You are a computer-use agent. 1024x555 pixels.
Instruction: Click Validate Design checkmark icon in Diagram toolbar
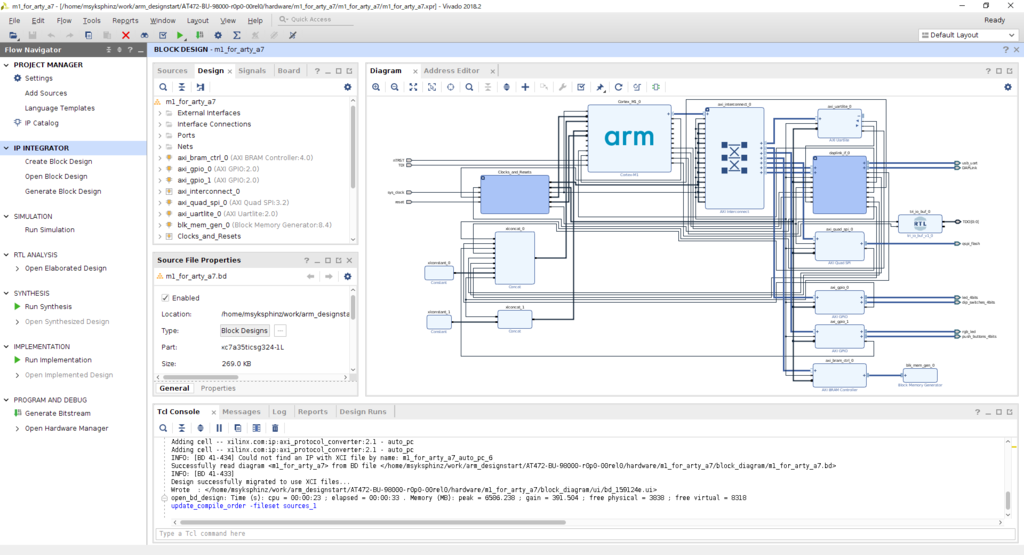(x=581, y=87)
